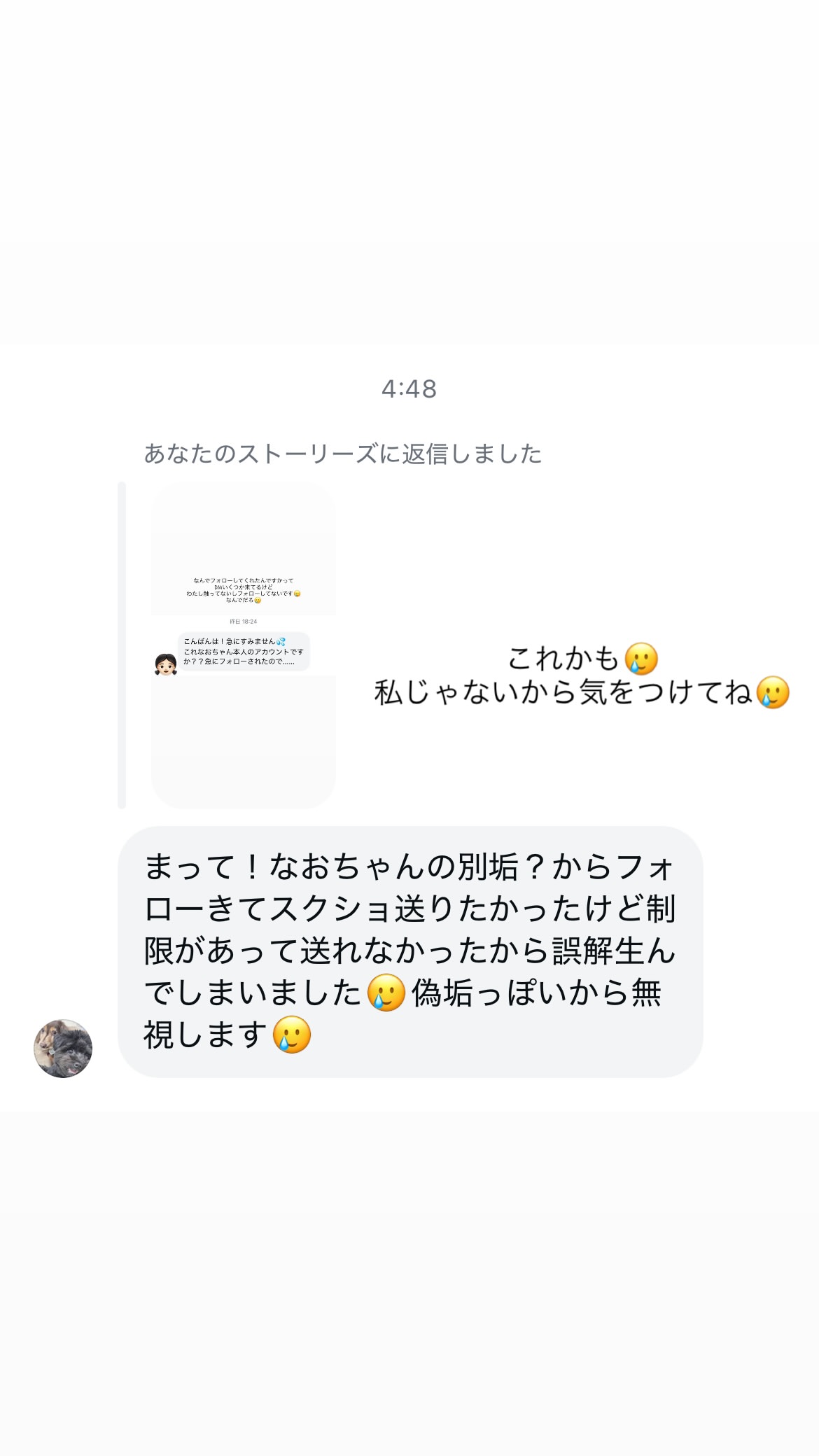The width and height of the screenshot is (819, 1456).
Task: Tap the 昨日 18:24 timestamp in the thumbnail
Action: (x=243, y=622)
